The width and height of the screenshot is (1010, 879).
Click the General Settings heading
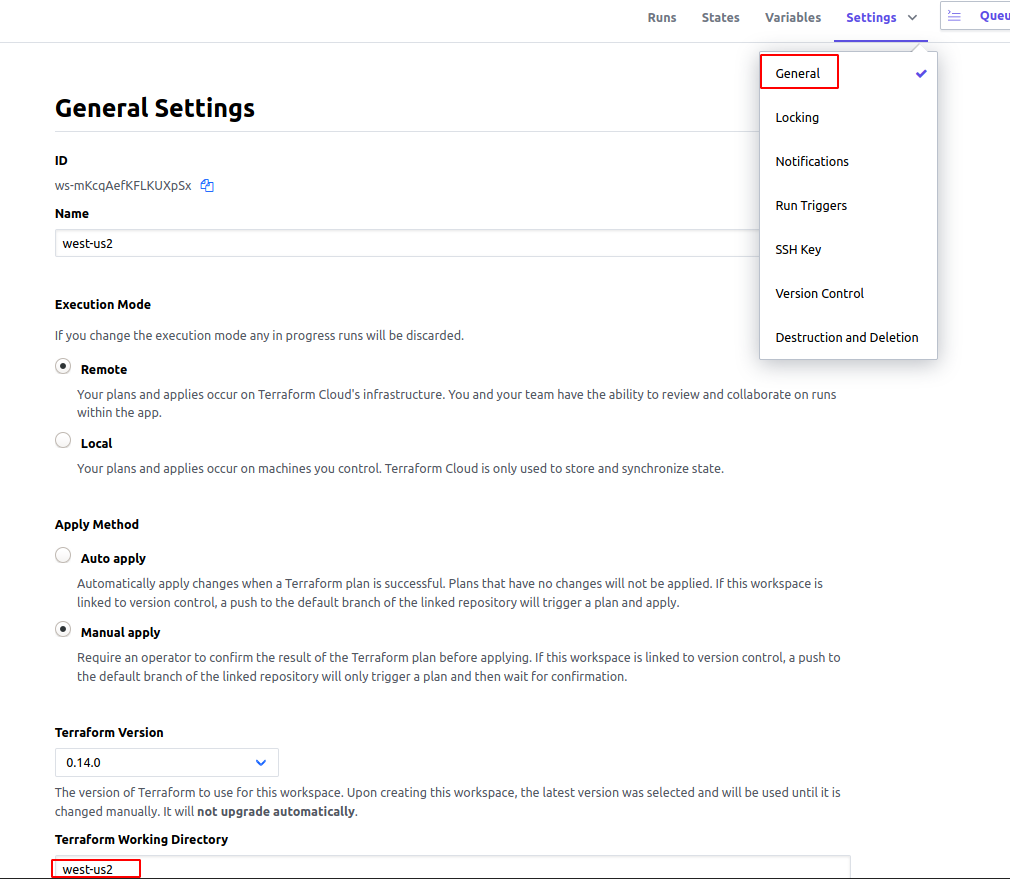pos(155,108)
